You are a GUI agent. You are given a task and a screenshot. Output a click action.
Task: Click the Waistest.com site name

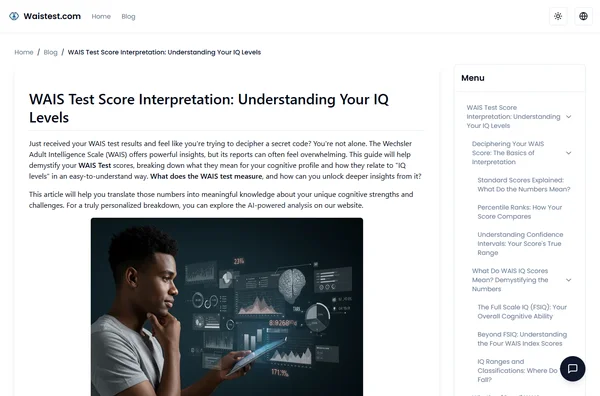click(52, 16)
